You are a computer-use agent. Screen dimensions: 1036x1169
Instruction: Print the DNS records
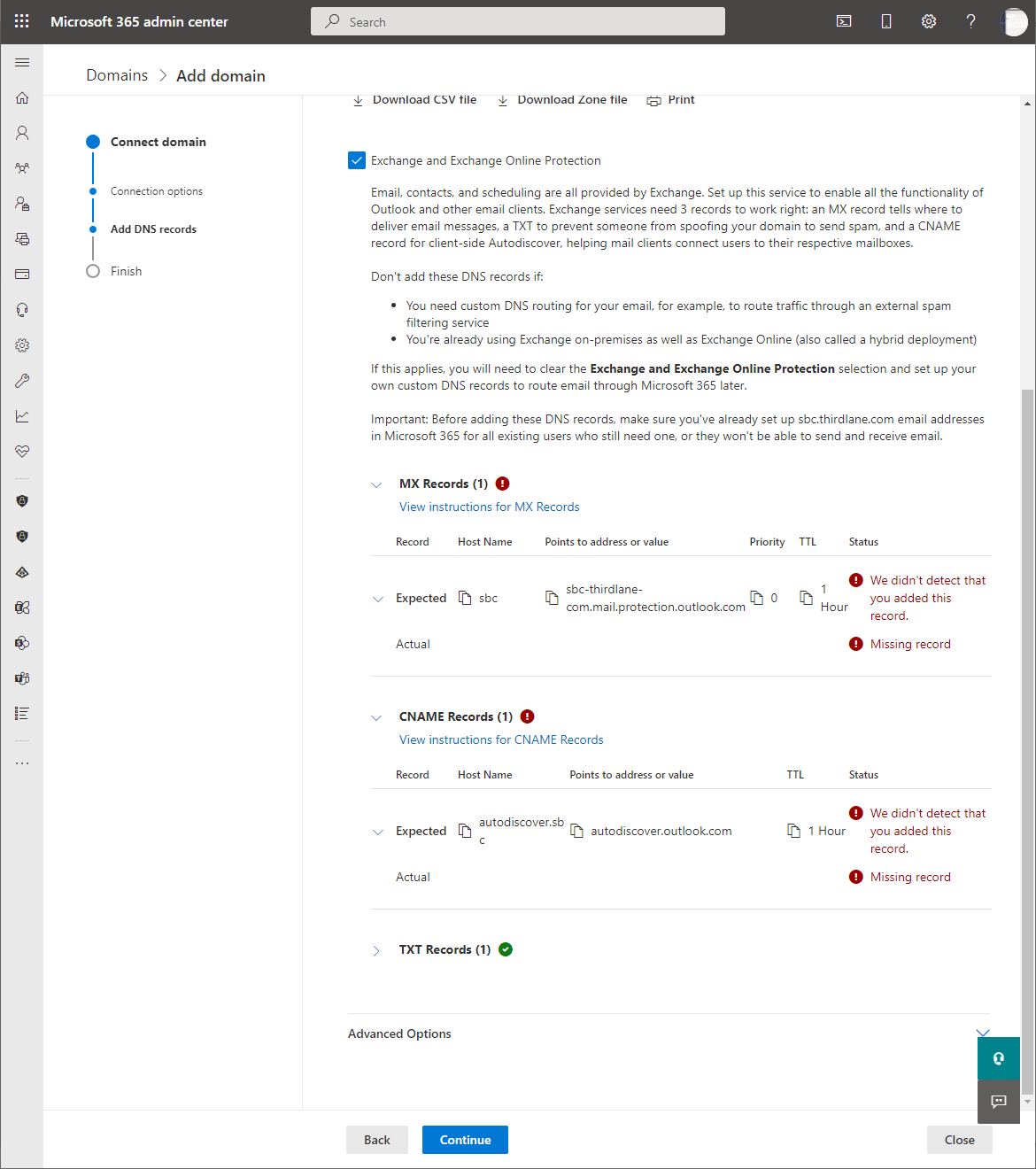pos(670,100)
